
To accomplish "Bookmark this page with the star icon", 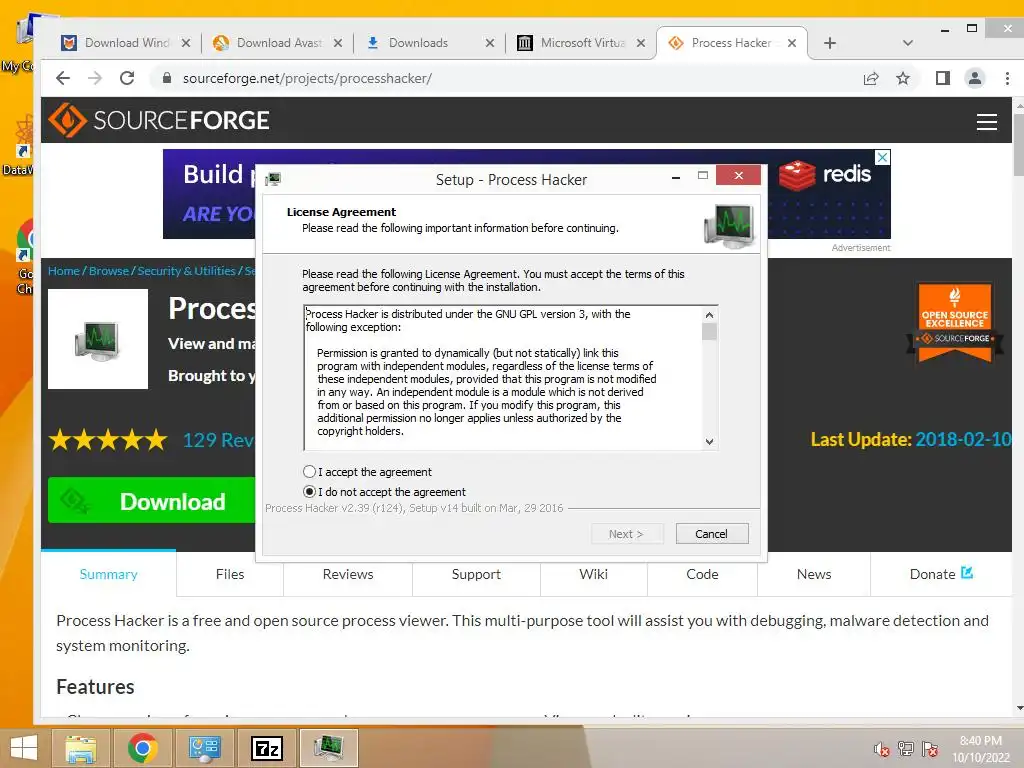I will 903,78.
